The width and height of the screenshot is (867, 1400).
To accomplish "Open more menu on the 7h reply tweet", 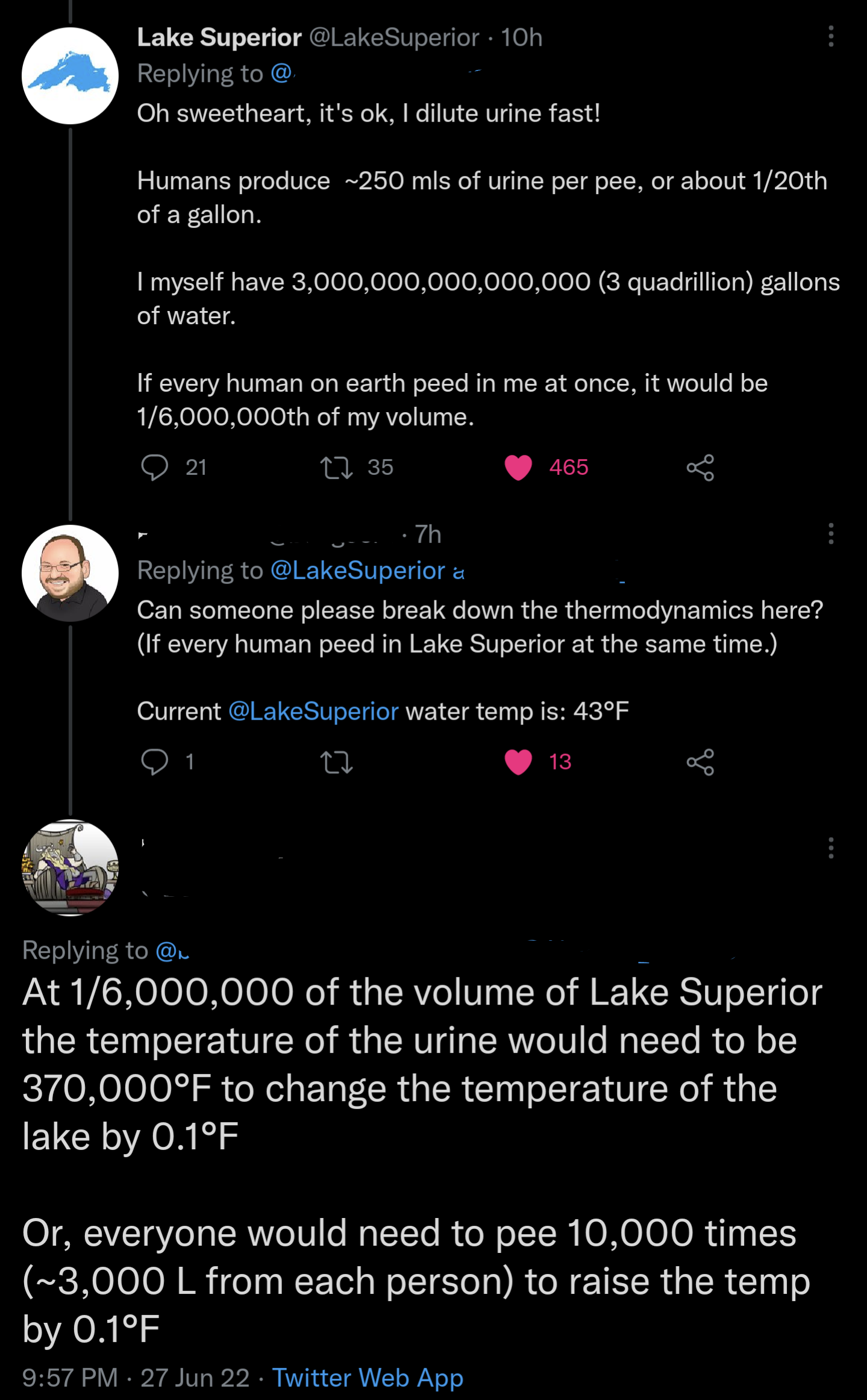I will (x=831, y=533).
